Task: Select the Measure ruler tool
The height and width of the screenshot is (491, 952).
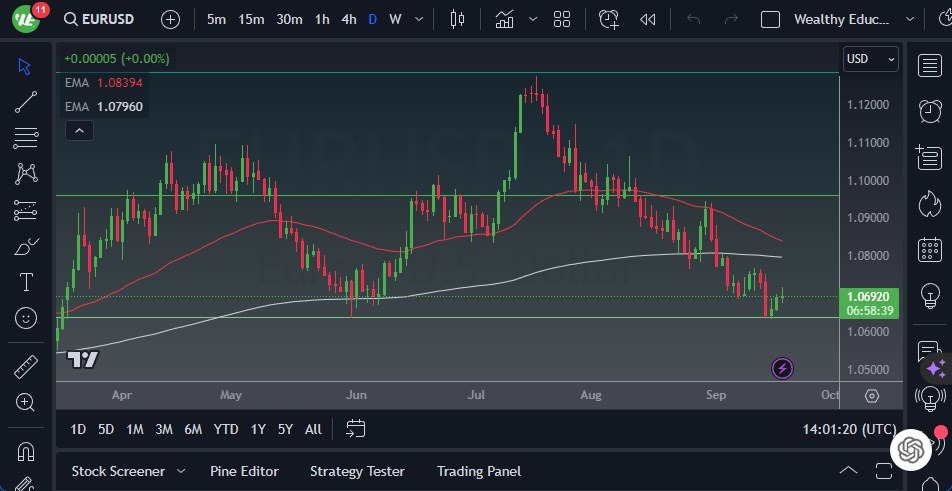Action: point(26,366)
